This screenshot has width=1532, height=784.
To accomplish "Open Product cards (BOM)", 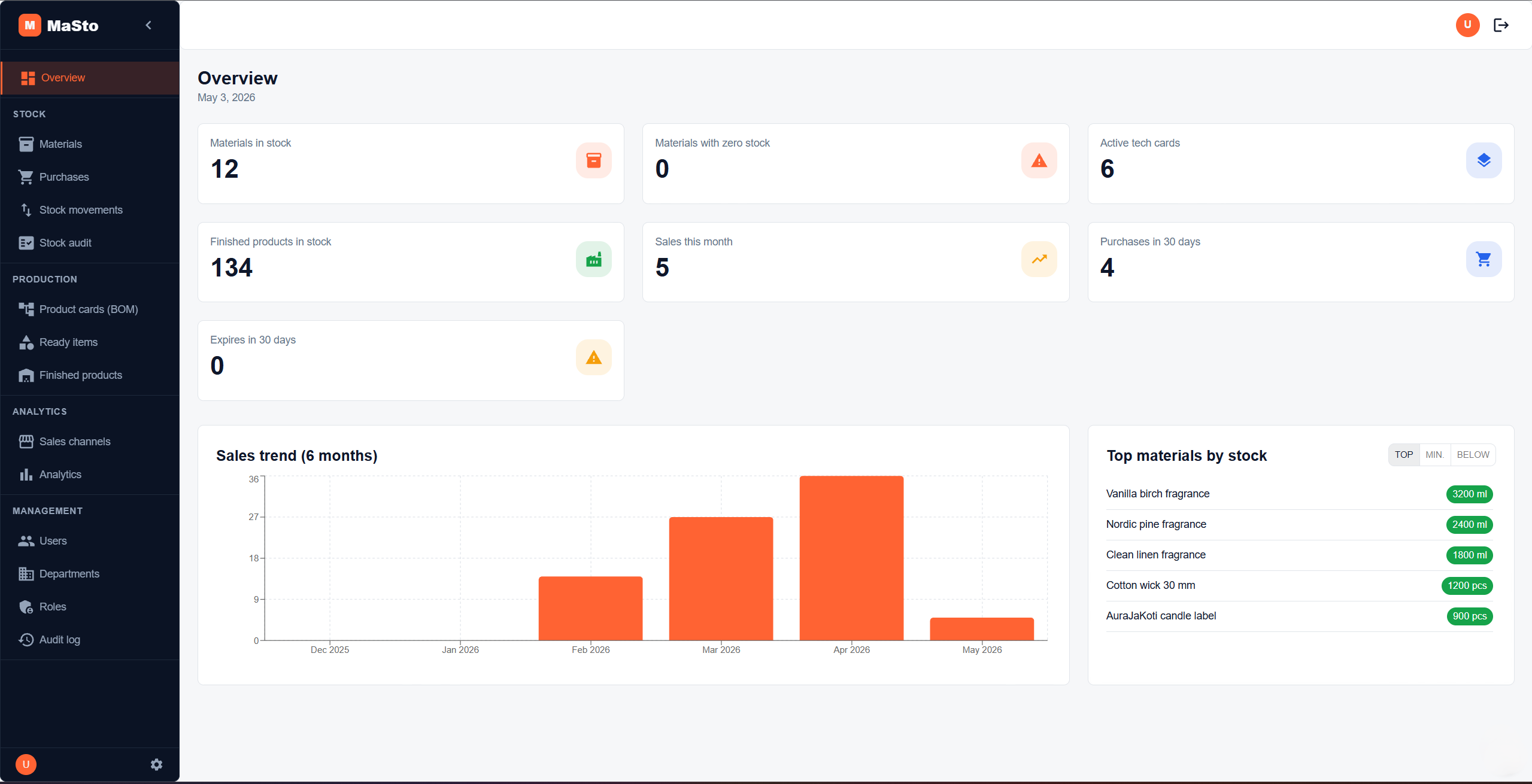I will pyautogui.click(x=90, y=309).
